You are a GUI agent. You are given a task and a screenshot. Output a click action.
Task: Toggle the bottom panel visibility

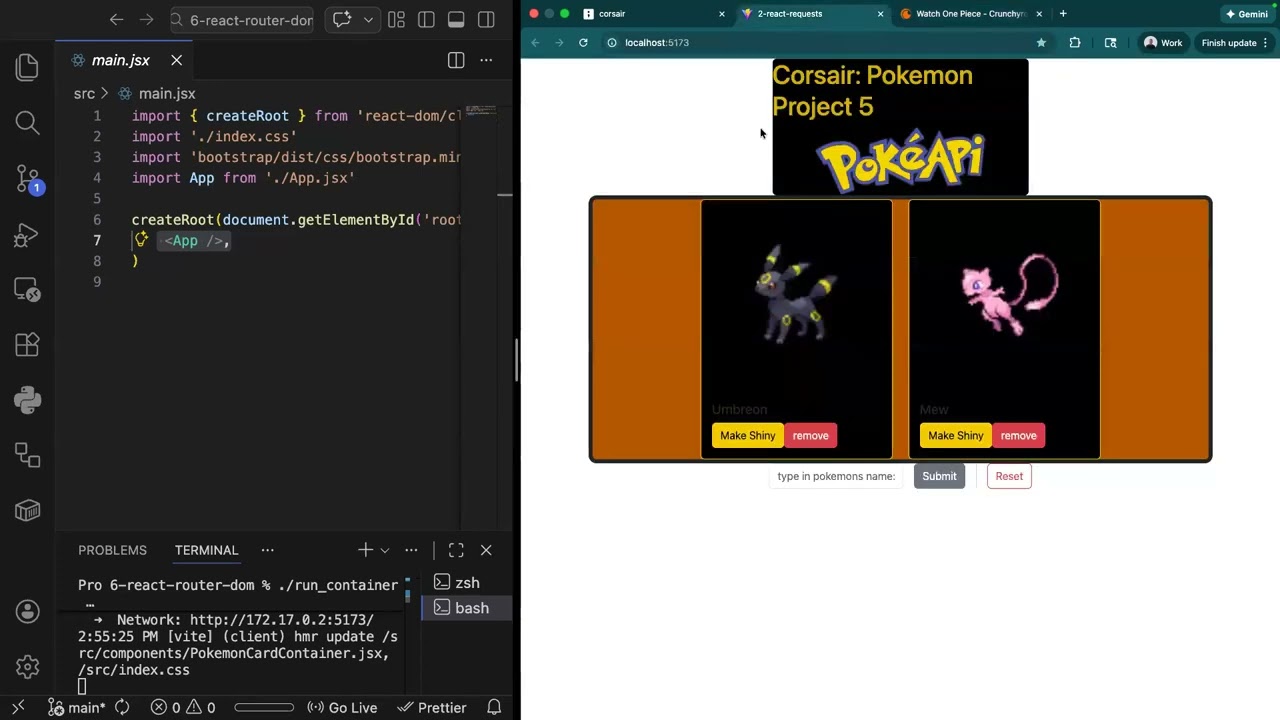pyautogui.click(x=456, y=19)
